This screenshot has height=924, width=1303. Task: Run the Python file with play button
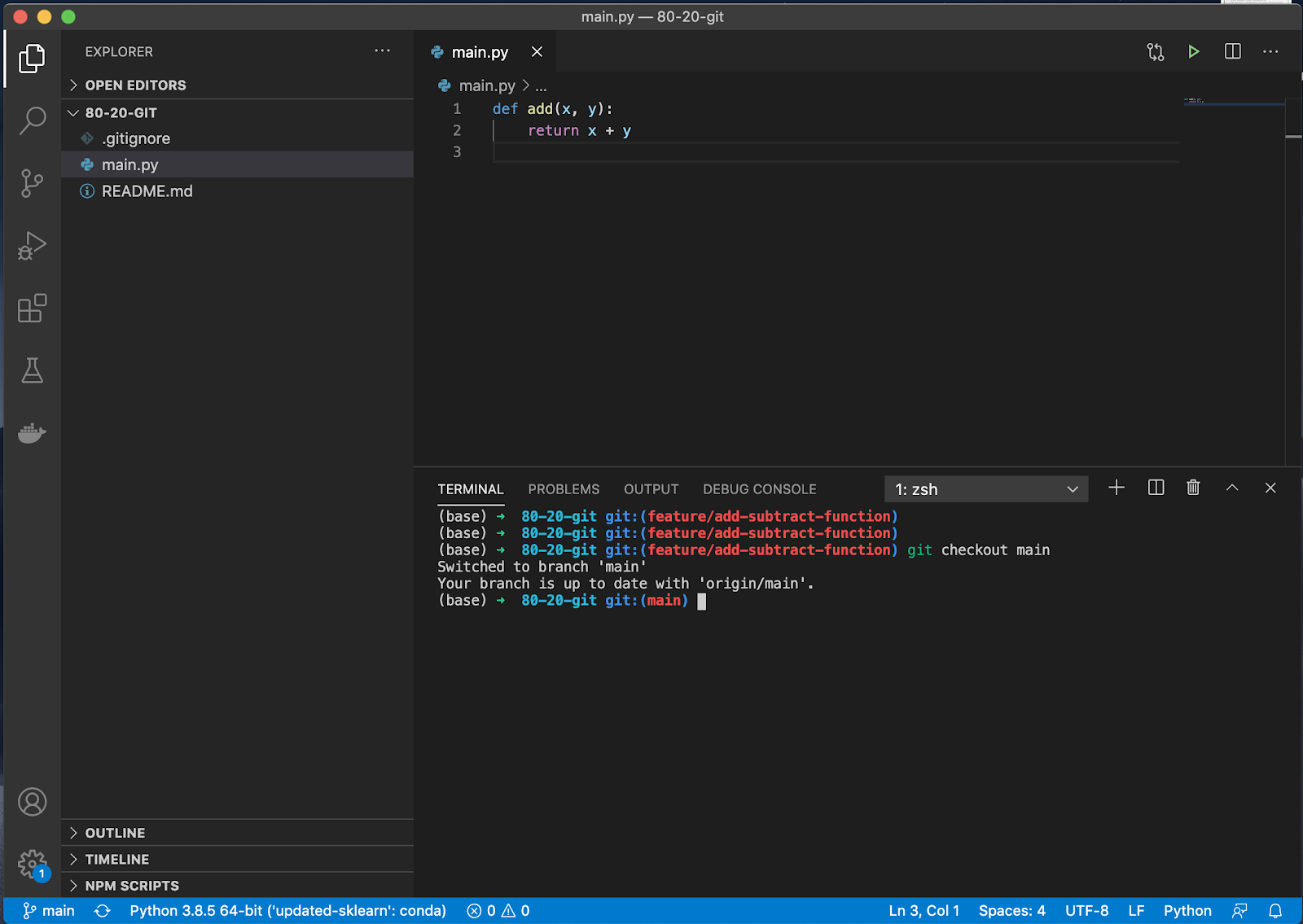click(x=1193, y=52)
